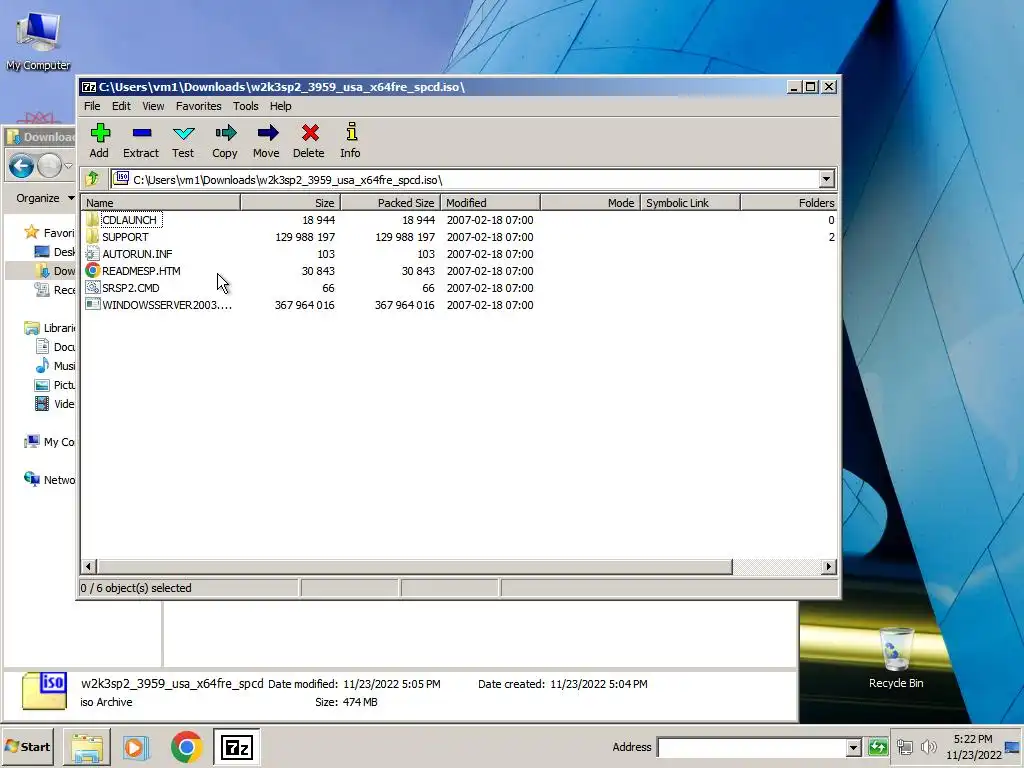Open the Info toolbar button
Image resolution: width=1024 pixels, height=768 pixels.
coord(351,140)
